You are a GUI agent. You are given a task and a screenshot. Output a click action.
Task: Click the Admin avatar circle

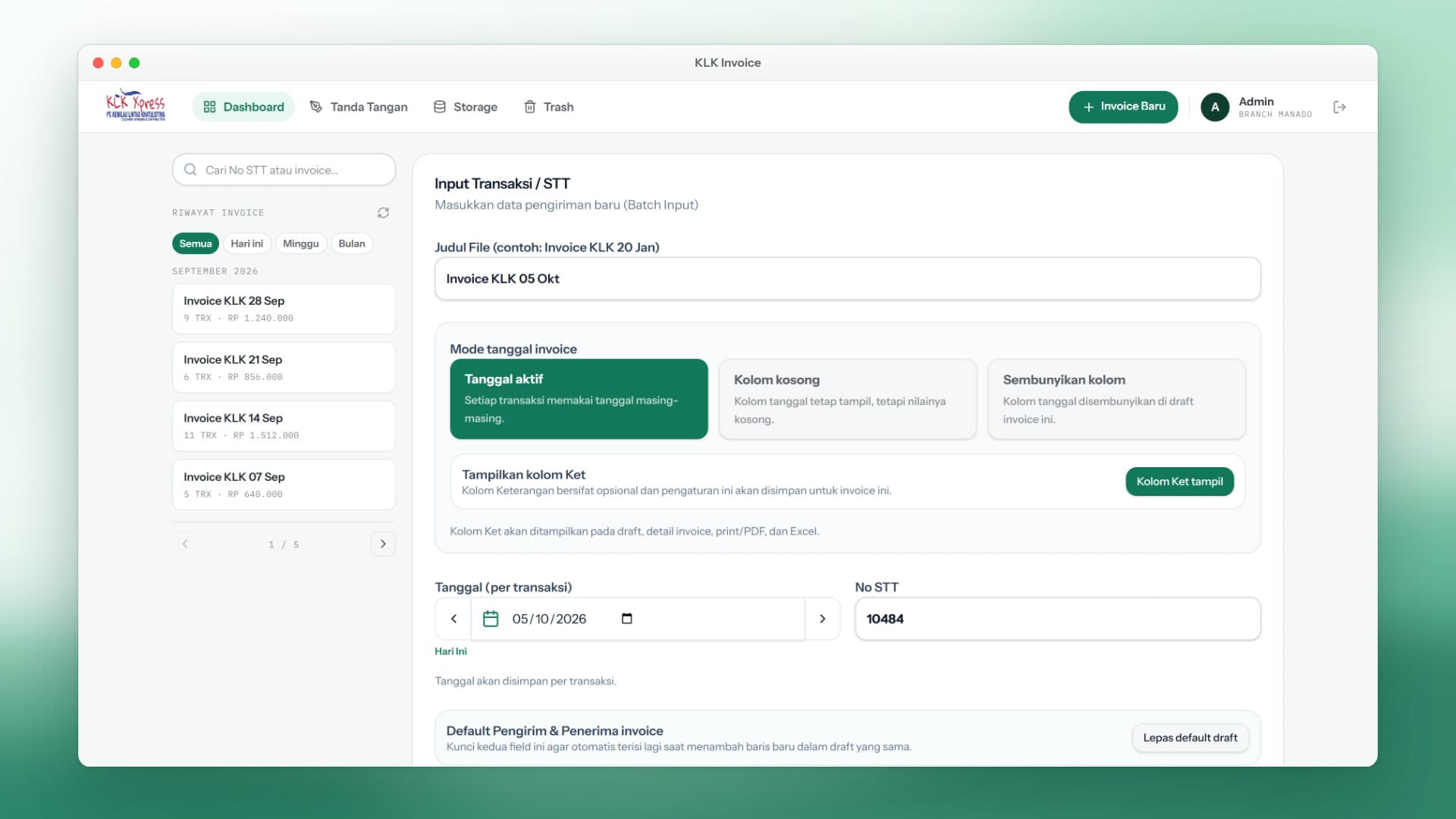point(1214,107)
